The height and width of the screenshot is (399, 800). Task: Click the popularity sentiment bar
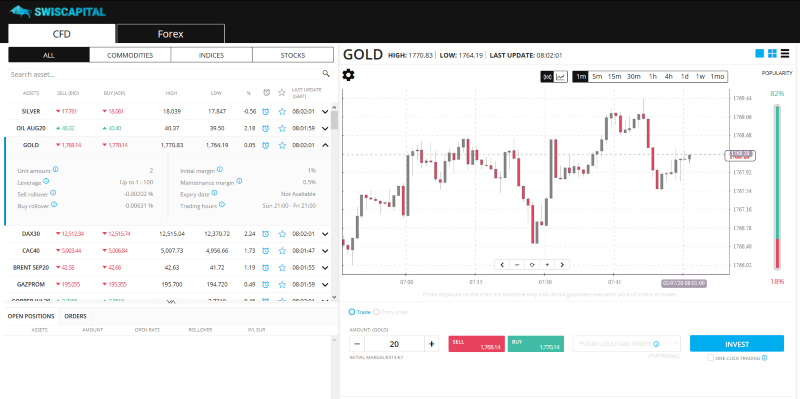pyautogui.click(x=777, y=187)
